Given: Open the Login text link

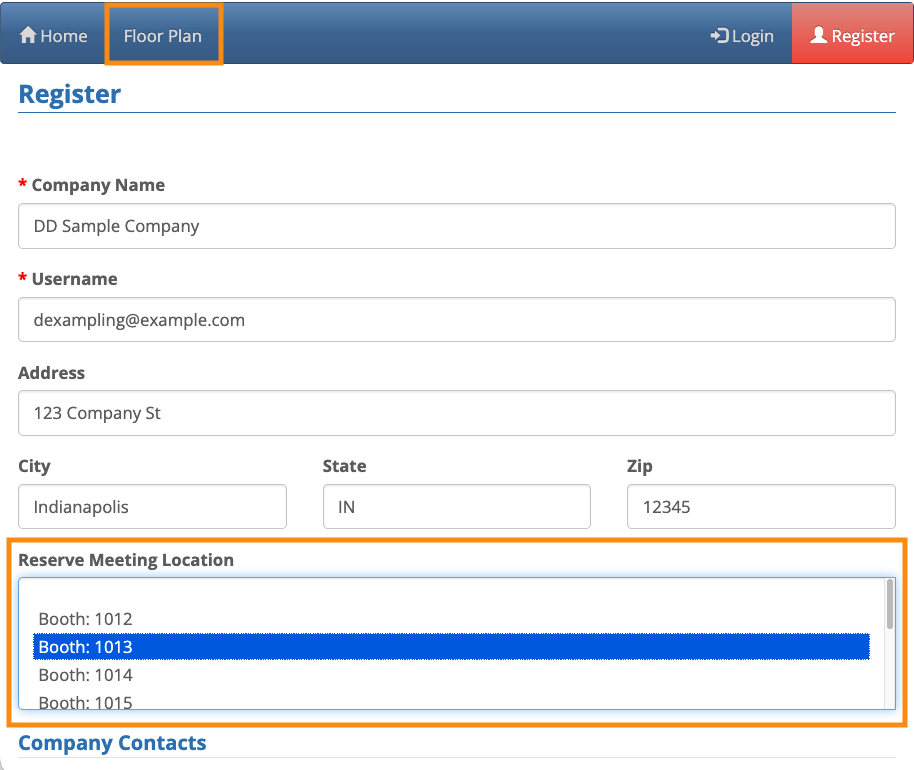Looking at the screenshot, I should click(x=753, y=36).
